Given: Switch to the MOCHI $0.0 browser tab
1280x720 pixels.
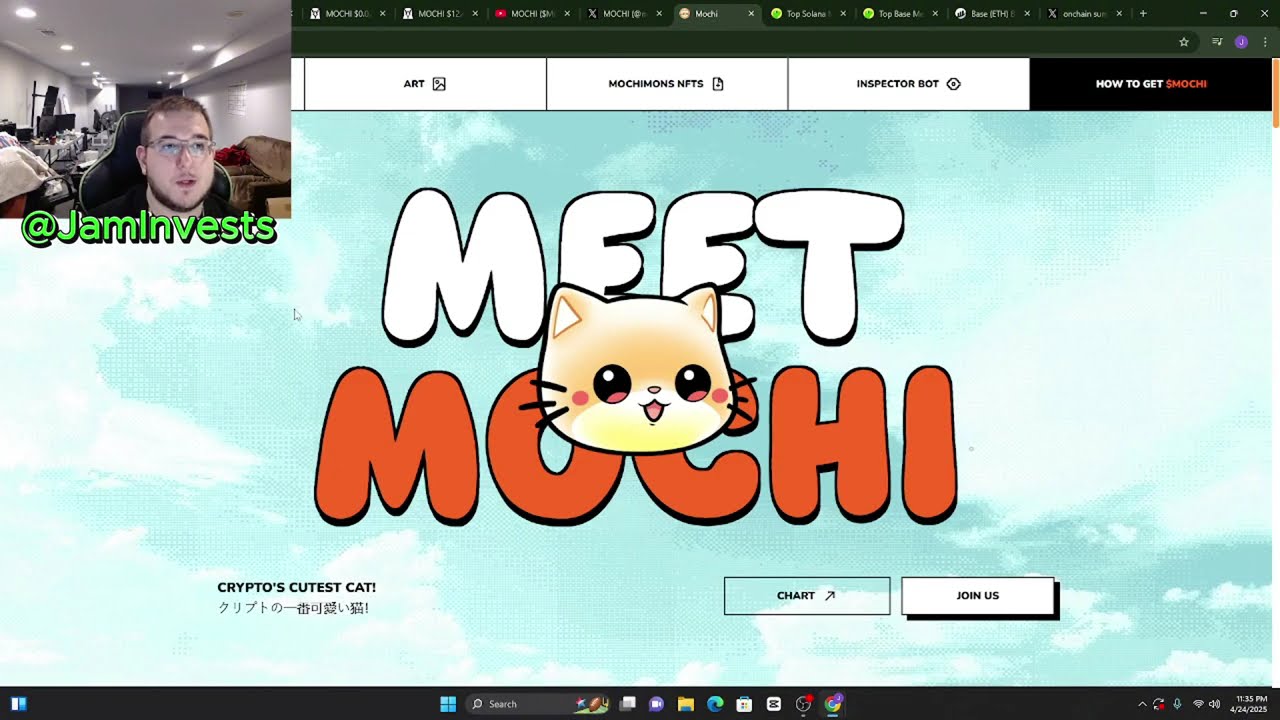Looking at the screenshot, I should (x=347, y=14).
